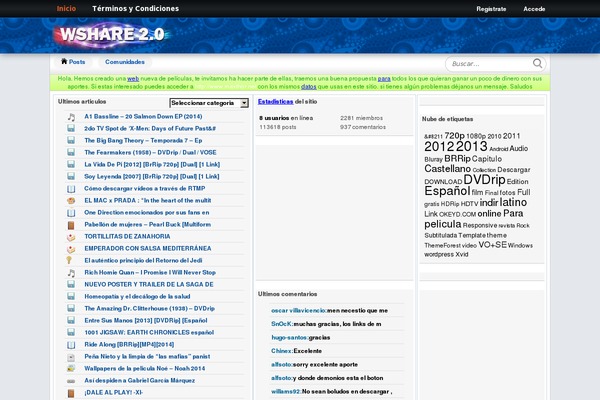Click icon beside 2do TV Spot X-Men
This screenshot has height=400, width=600.
point(71,128)
